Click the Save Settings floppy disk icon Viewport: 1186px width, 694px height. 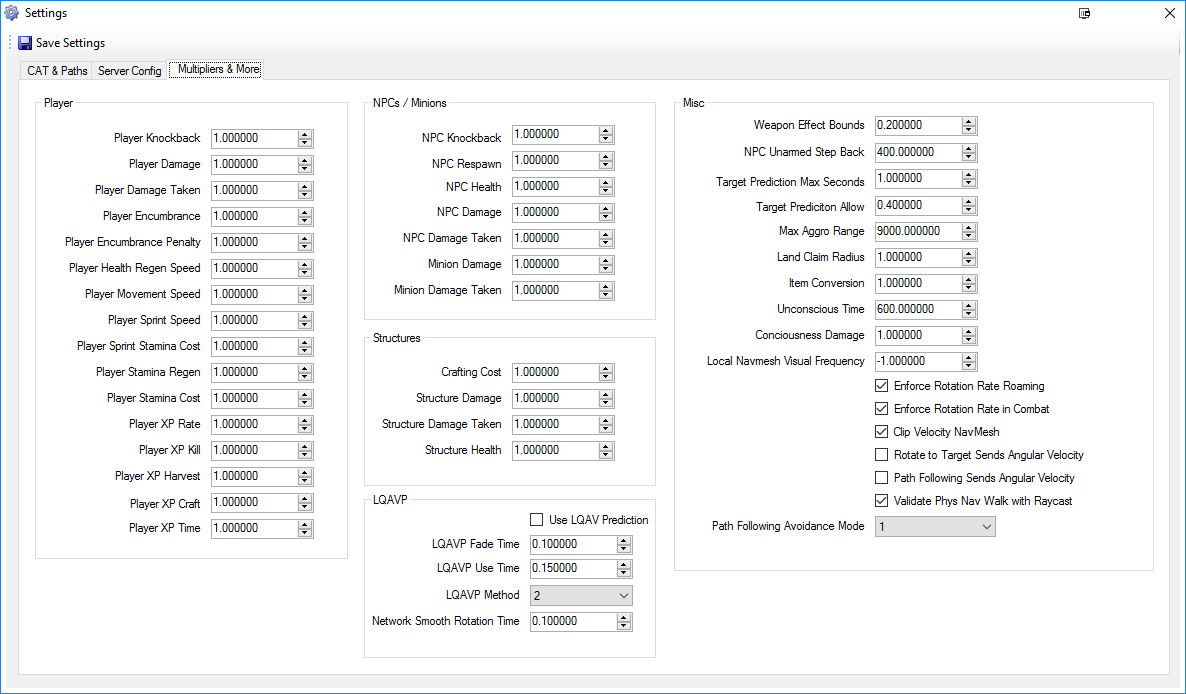25,43
